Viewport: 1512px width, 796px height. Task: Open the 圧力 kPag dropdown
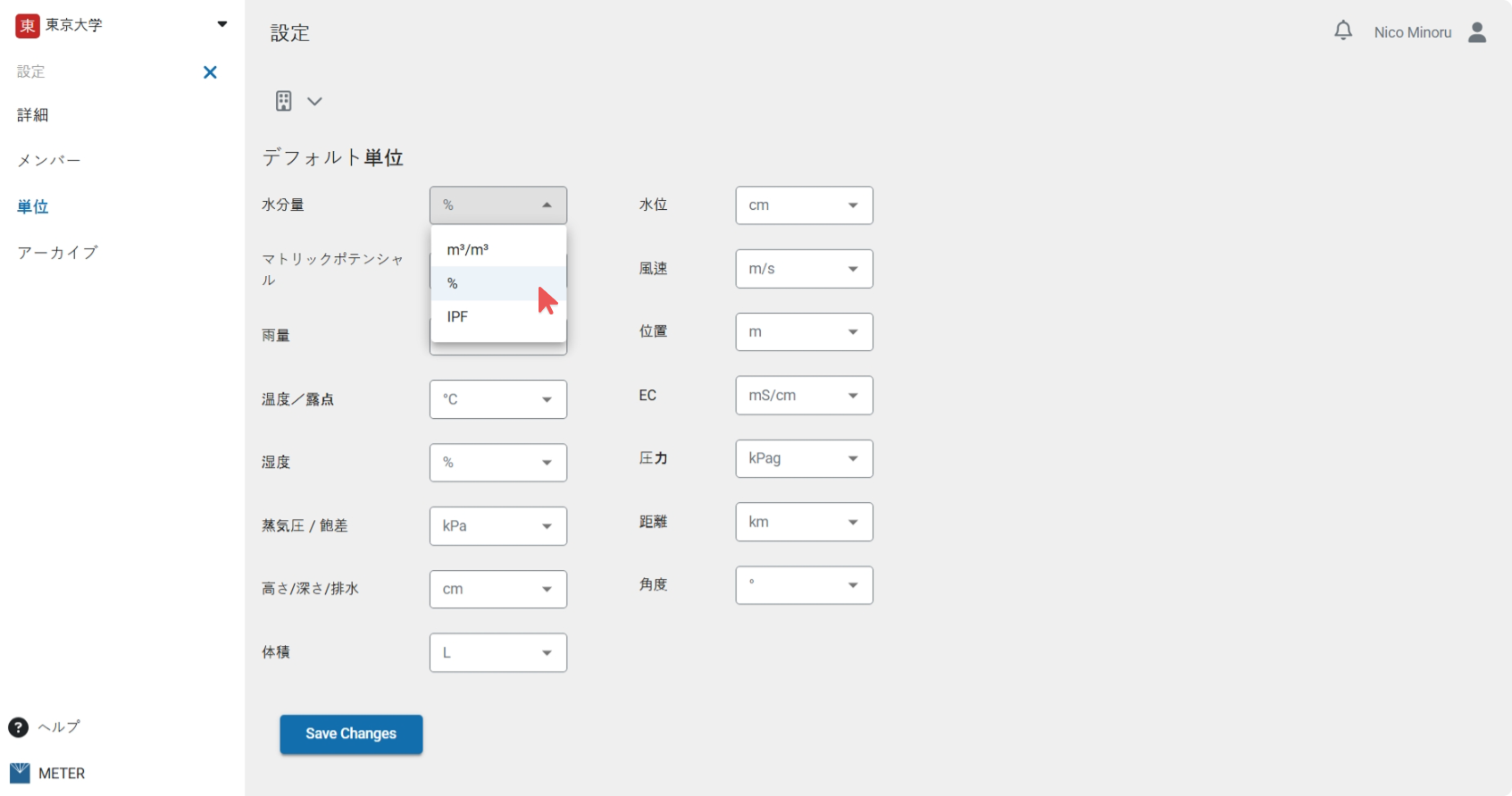pyautogui.click(x=804, y=458)
